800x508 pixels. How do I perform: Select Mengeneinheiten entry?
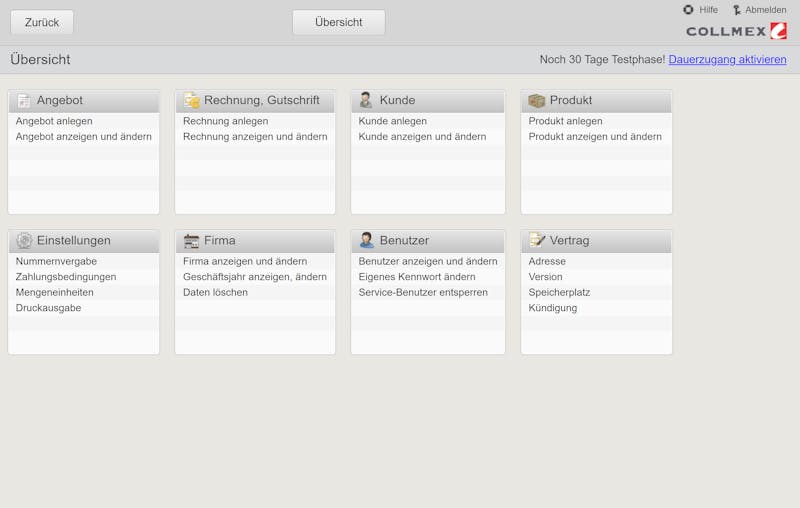[55, 292]
